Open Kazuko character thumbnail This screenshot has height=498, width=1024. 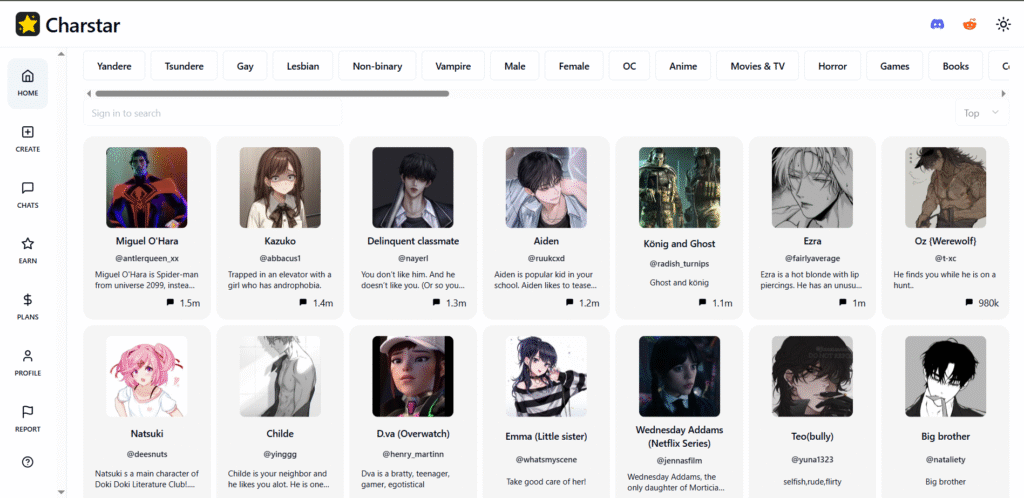tap(280, 187)
